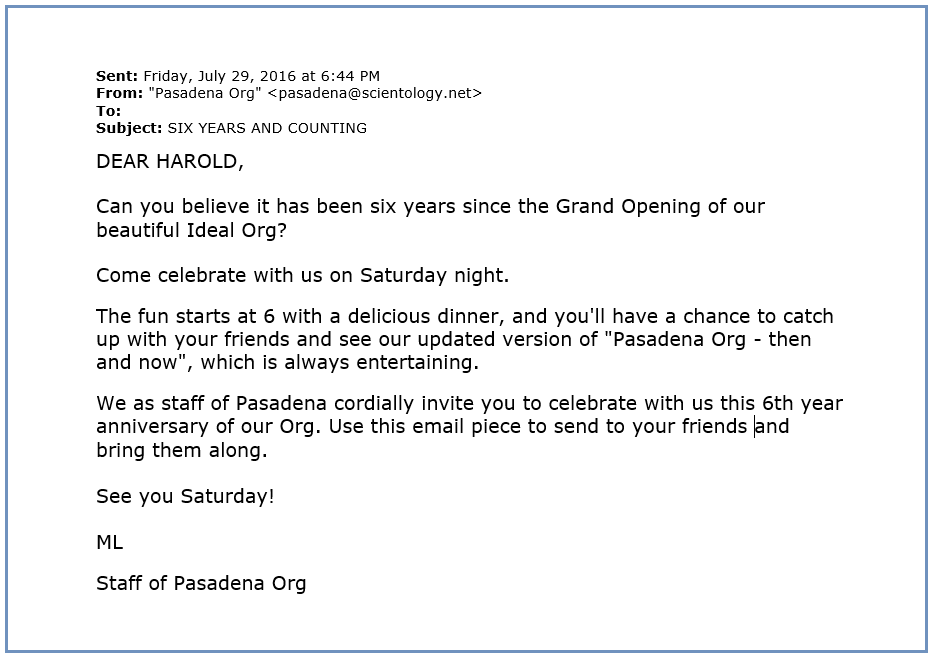Click the pasadena@scientology.net sender address

(375, 93)
